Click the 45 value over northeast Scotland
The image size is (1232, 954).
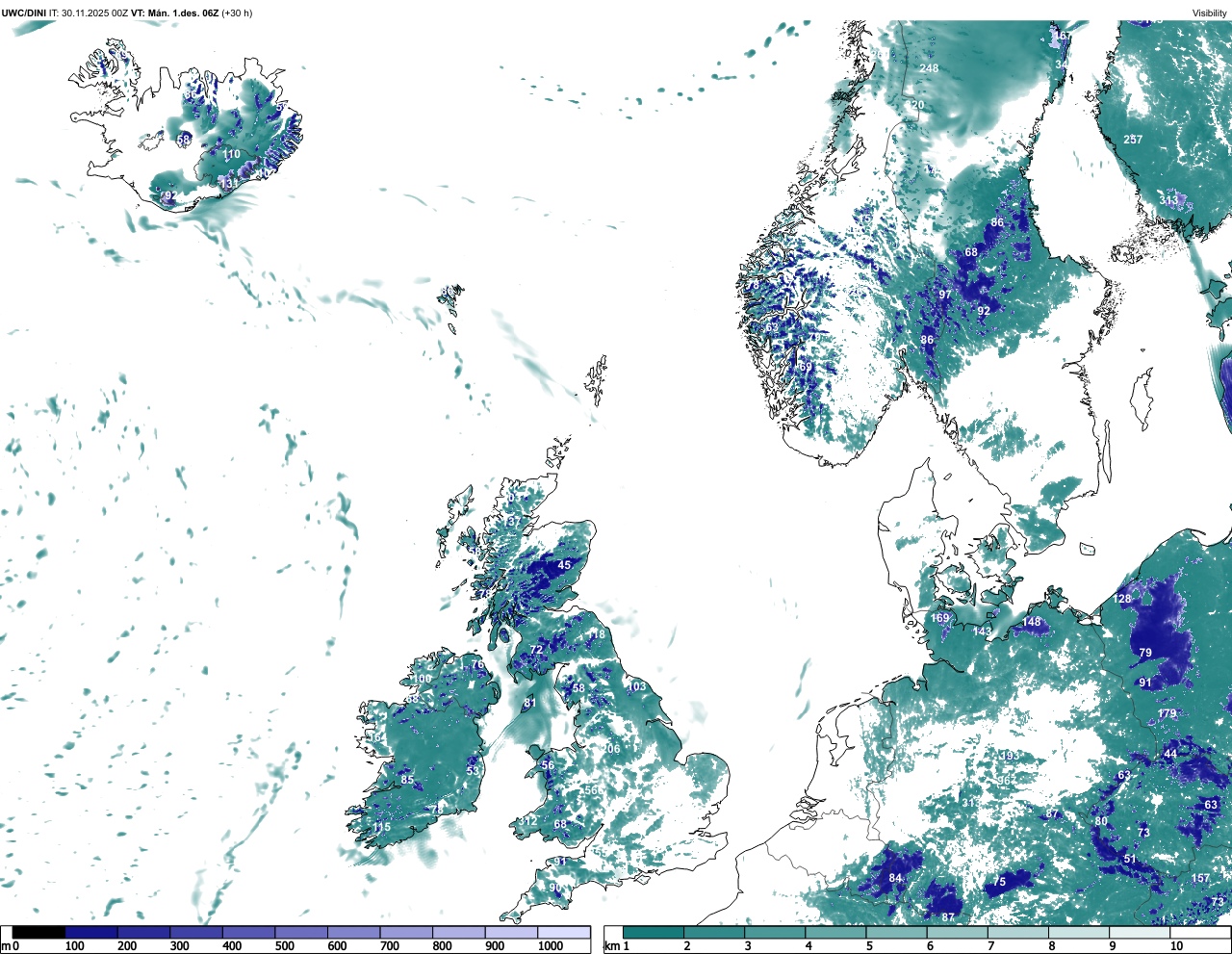[x=565, y=565]
